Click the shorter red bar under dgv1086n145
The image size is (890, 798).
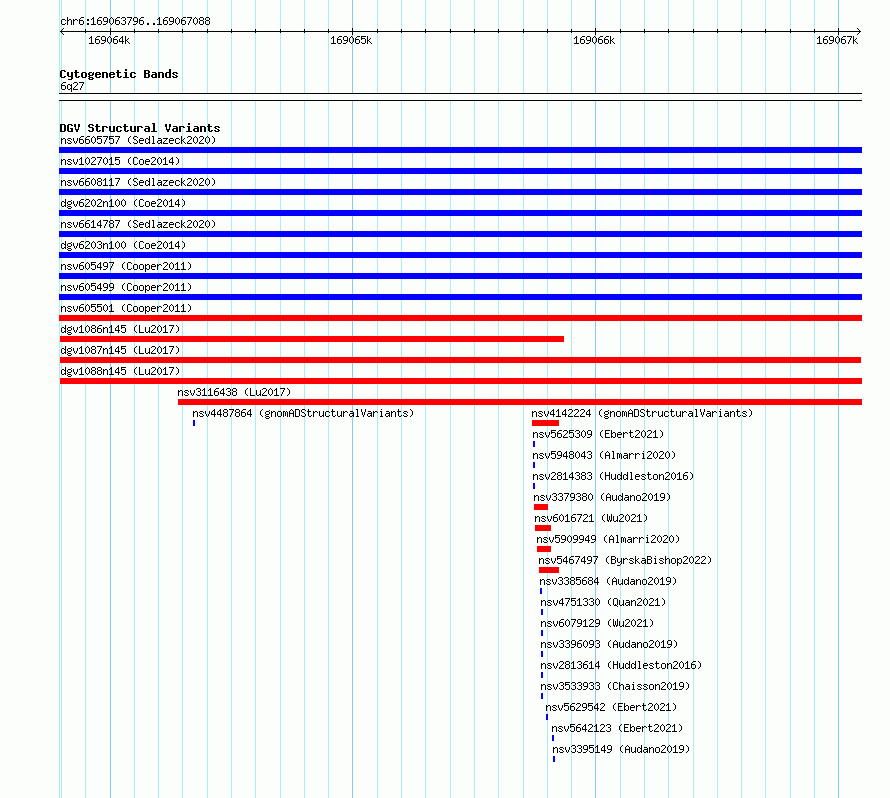[x=312, y=339]
